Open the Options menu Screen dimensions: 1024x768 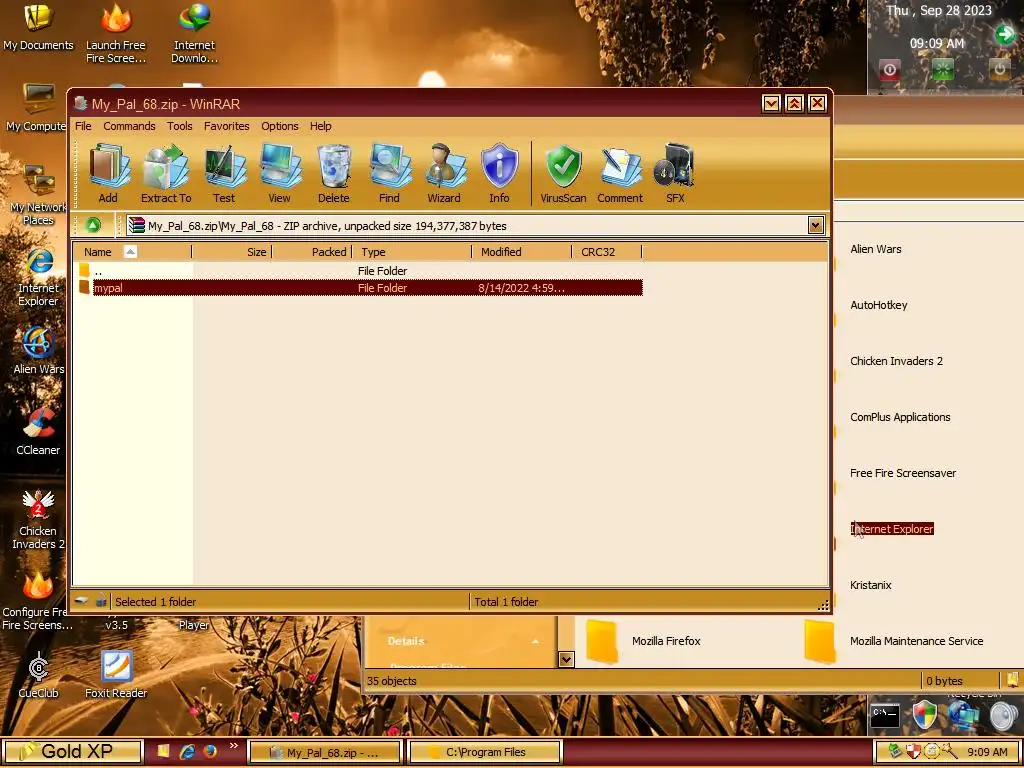[x=280, y=126]
